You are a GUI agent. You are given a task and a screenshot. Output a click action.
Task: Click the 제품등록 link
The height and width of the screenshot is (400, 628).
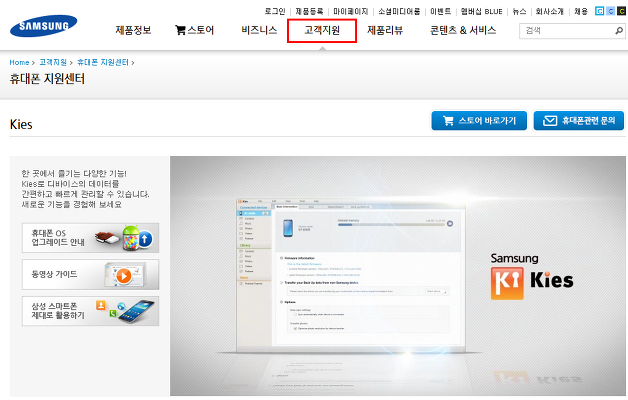(309, 11)
